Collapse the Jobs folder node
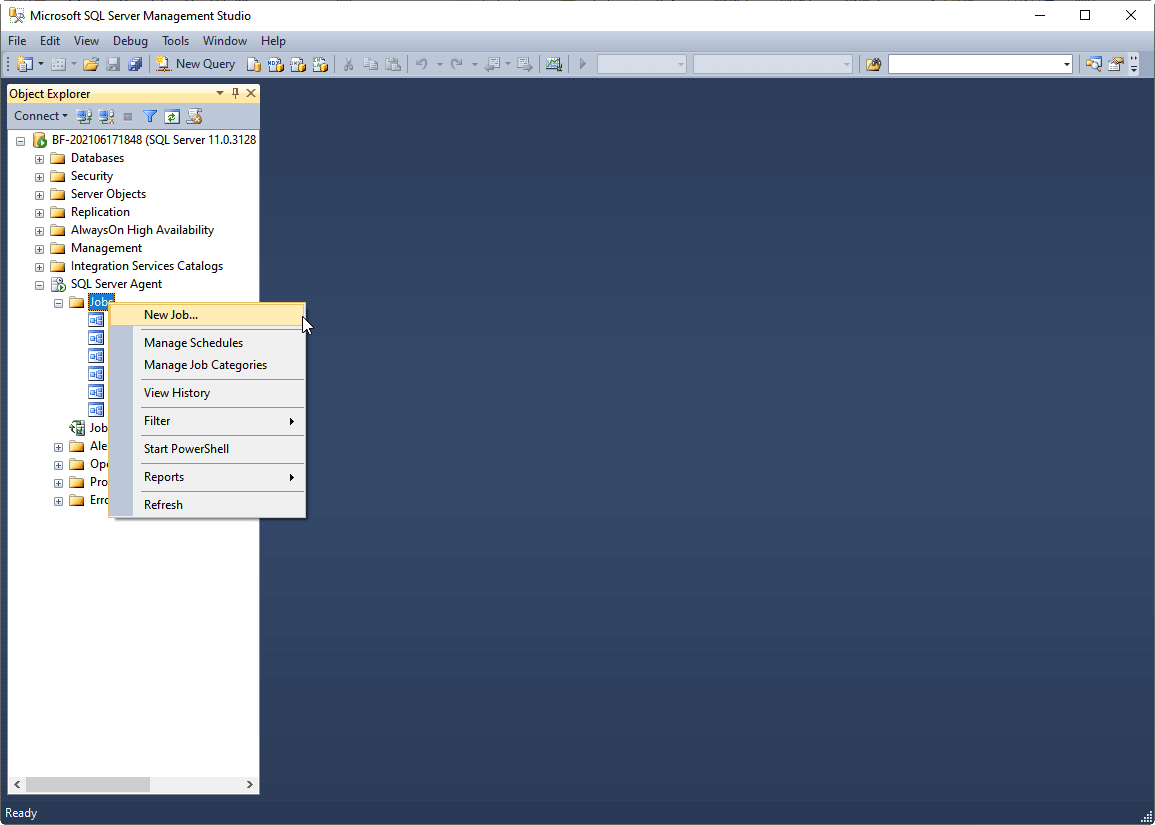This screenshot has width=1155, height=825. tap(58, 303)
